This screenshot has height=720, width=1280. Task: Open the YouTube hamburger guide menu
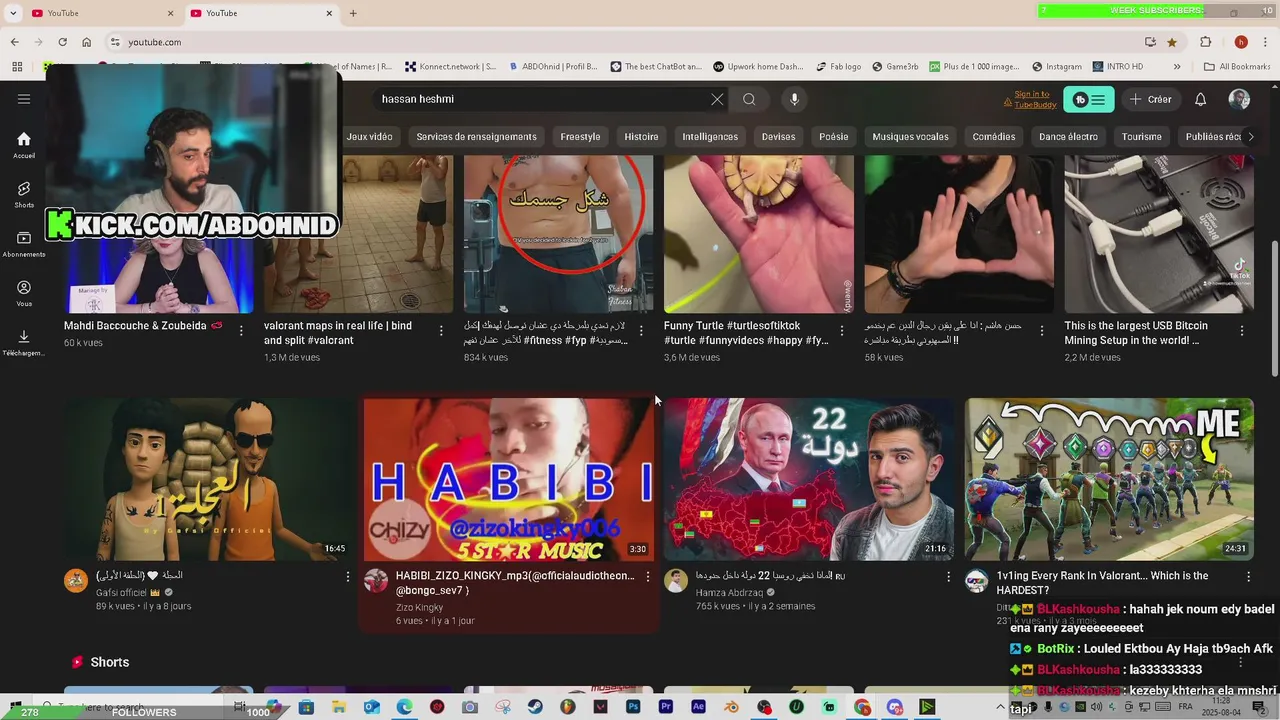pyautogui.click(x=24, y=99)
